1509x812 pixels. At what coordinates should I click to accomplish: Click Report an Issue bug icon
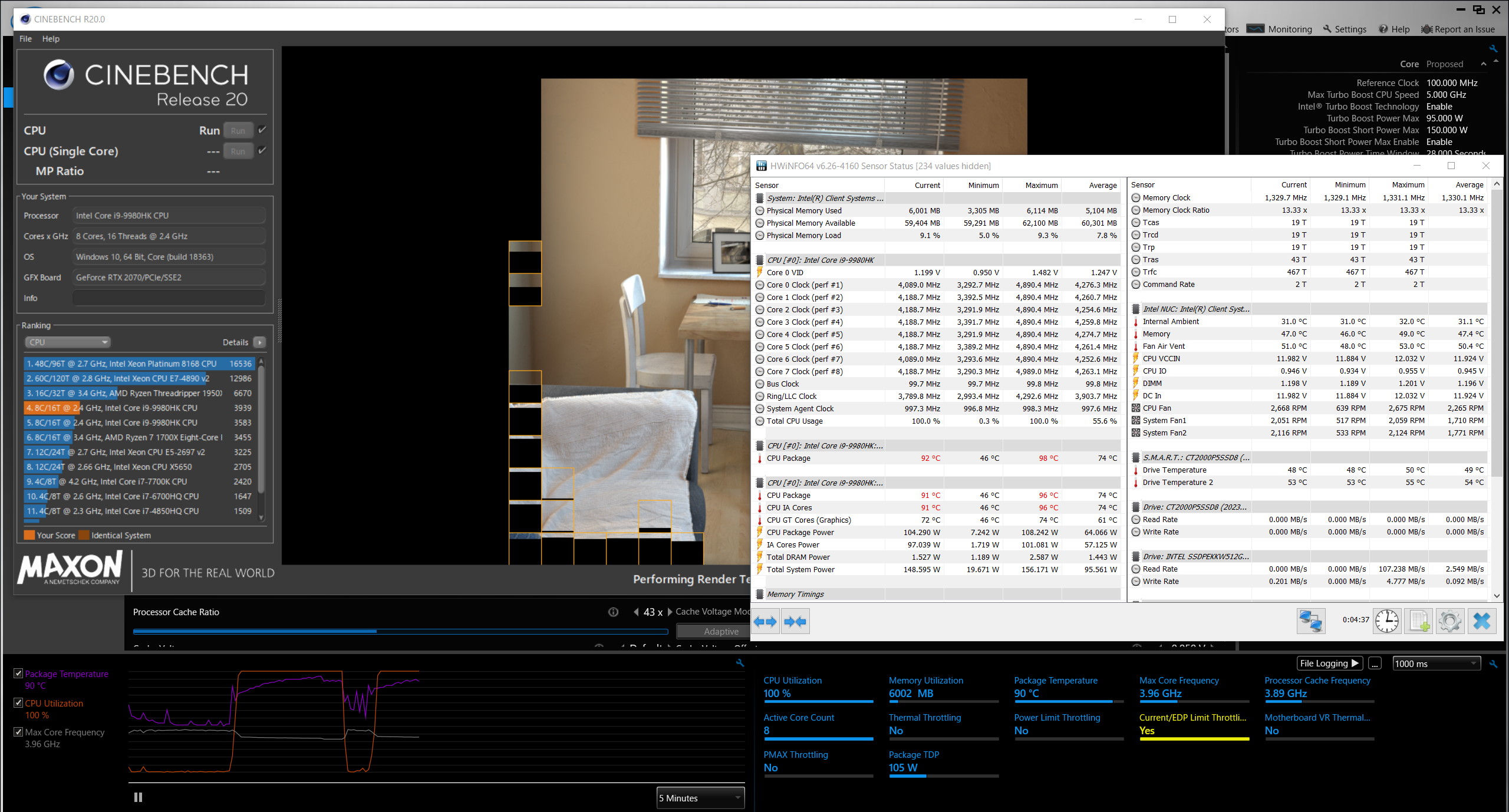click(1426, 29)
